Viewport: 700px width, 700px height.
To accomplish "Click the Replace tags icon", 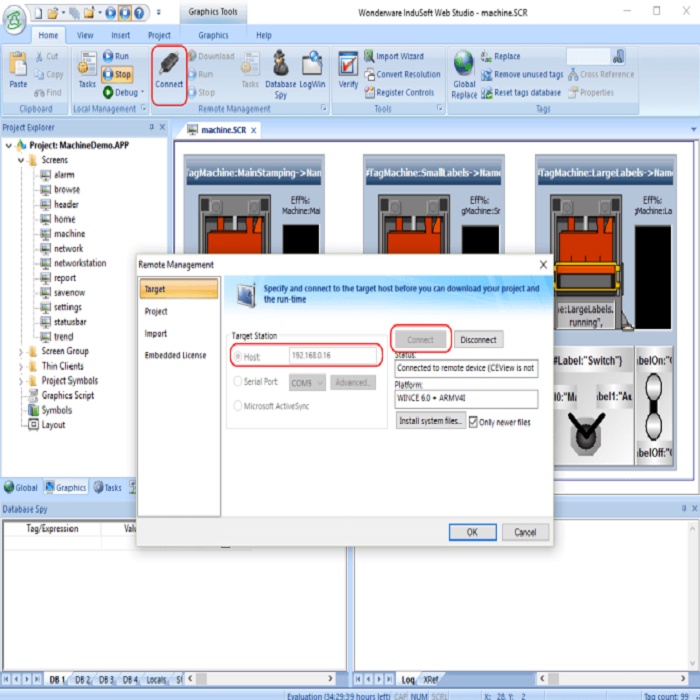I will tap(486, 56).
